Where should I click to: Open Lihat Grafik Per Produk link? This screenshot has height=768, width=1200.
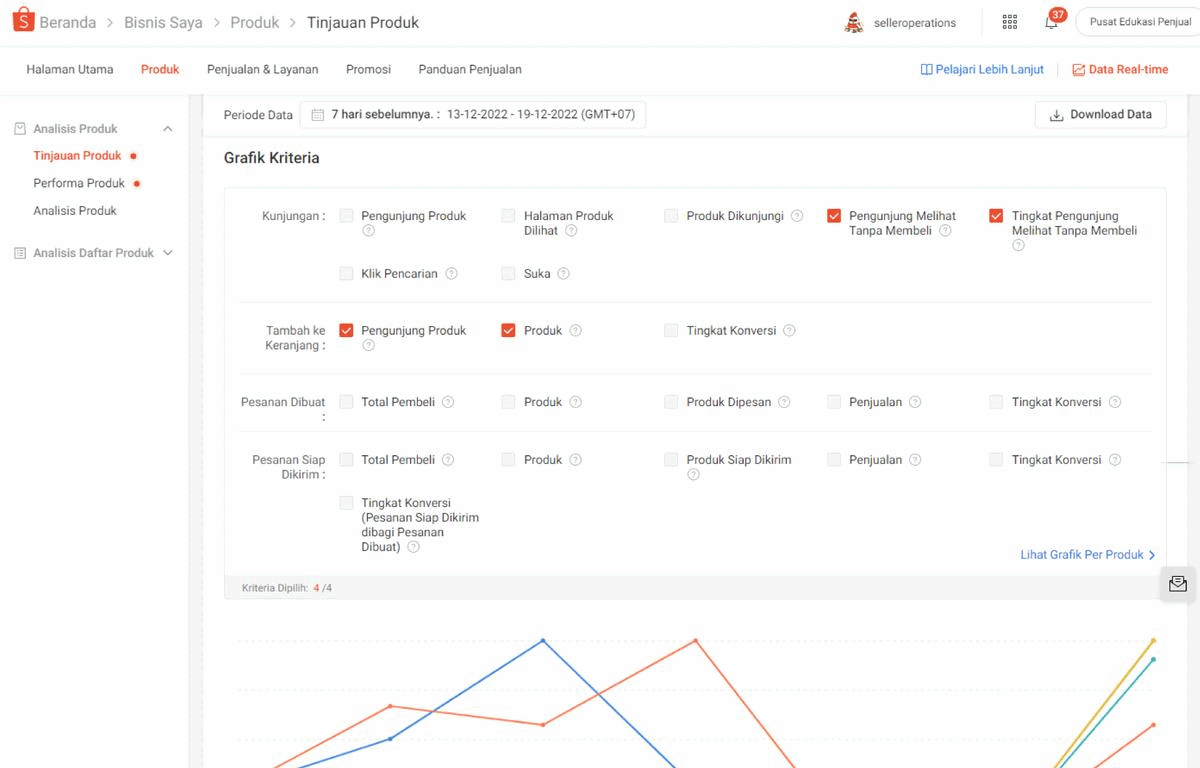point(1085,554)
